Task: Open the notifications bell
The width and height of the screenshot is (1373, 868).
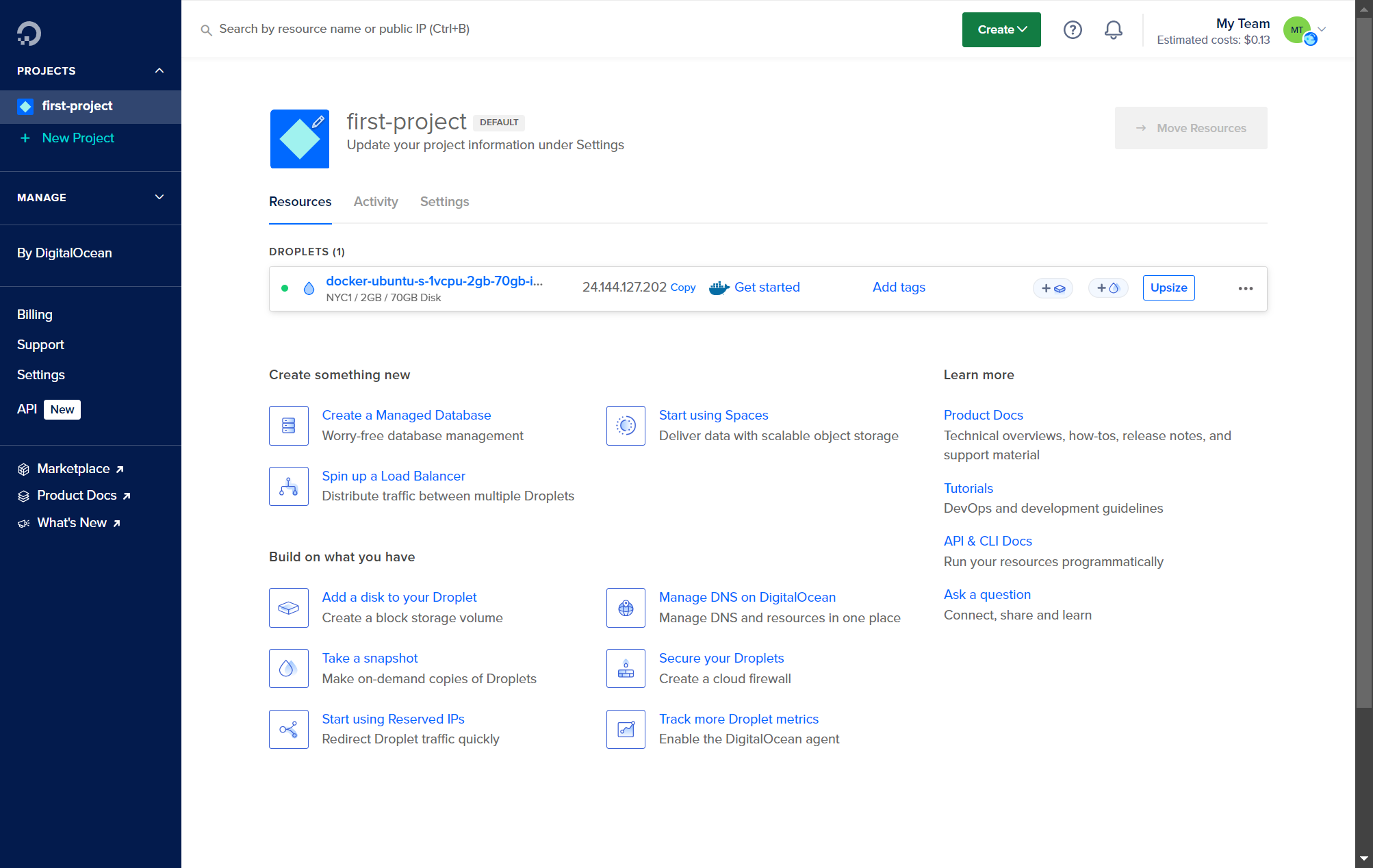Action: pos(1114,29)
